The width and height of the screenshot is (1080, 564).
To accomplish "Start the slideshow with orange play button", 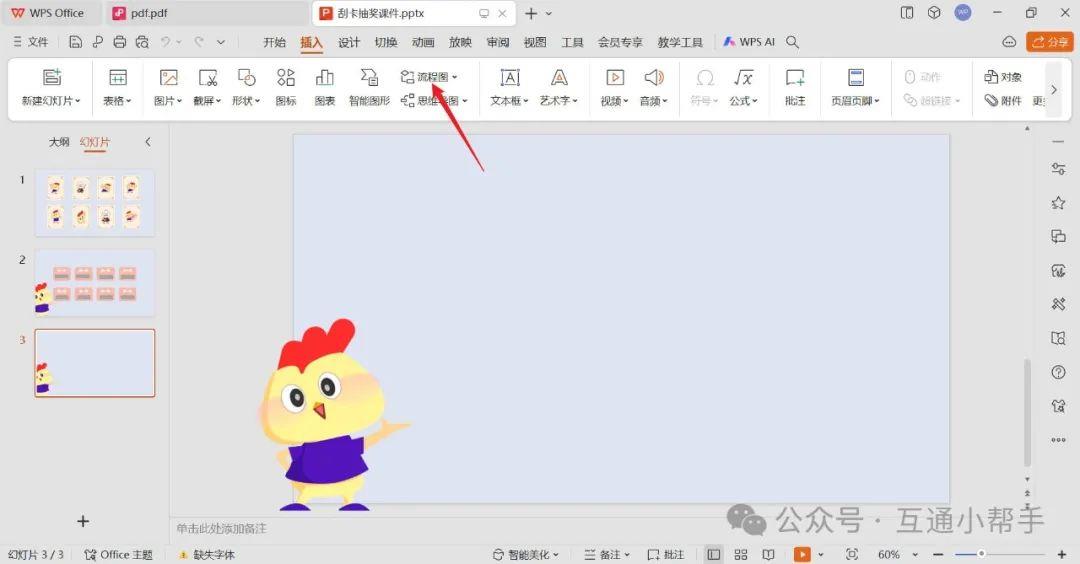I will point(802,554).
